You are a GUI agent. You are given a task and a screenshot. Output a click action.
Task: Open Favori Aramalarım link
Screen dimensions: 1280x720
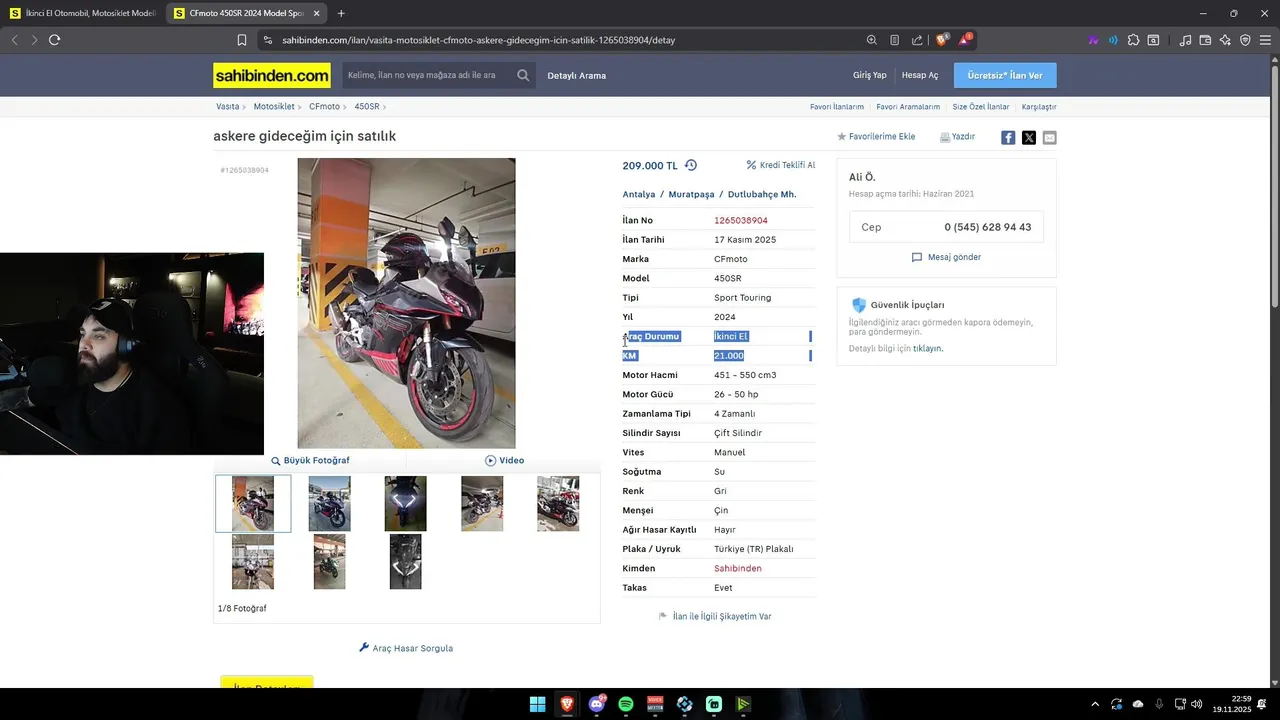(x=908, y=106)
